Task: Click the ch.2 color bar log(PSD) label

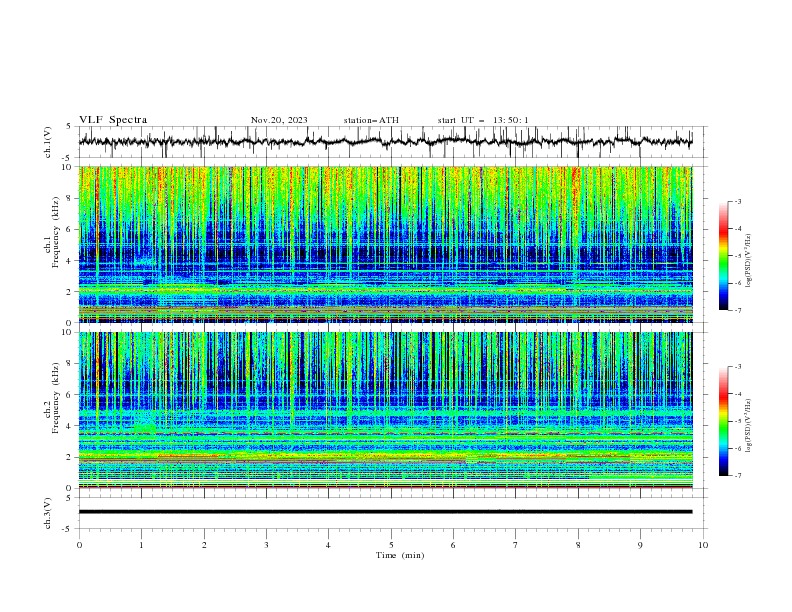Action: point(748,425)
